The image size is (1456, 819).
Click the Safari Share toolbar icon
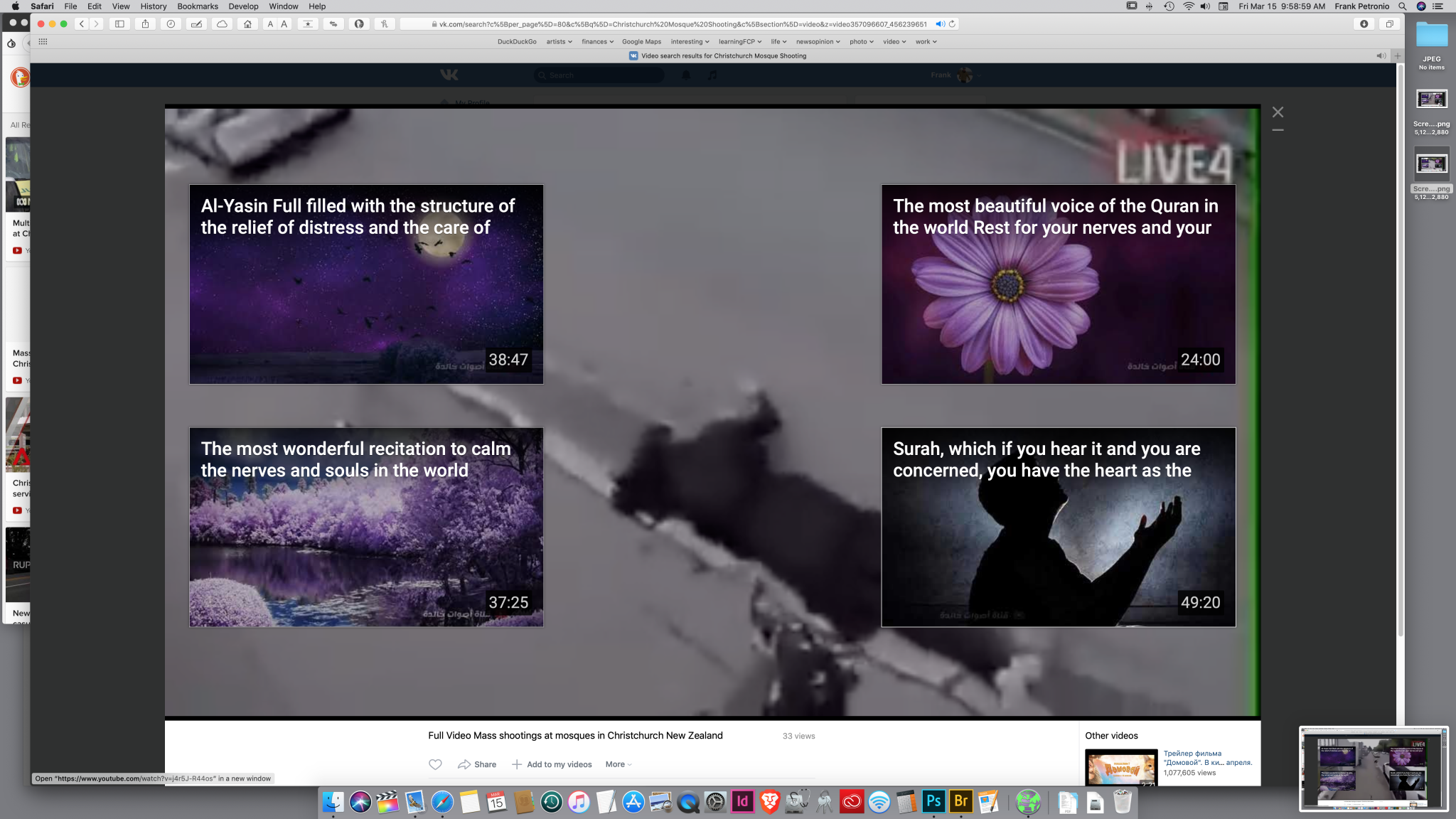click(x=145, y=24)
